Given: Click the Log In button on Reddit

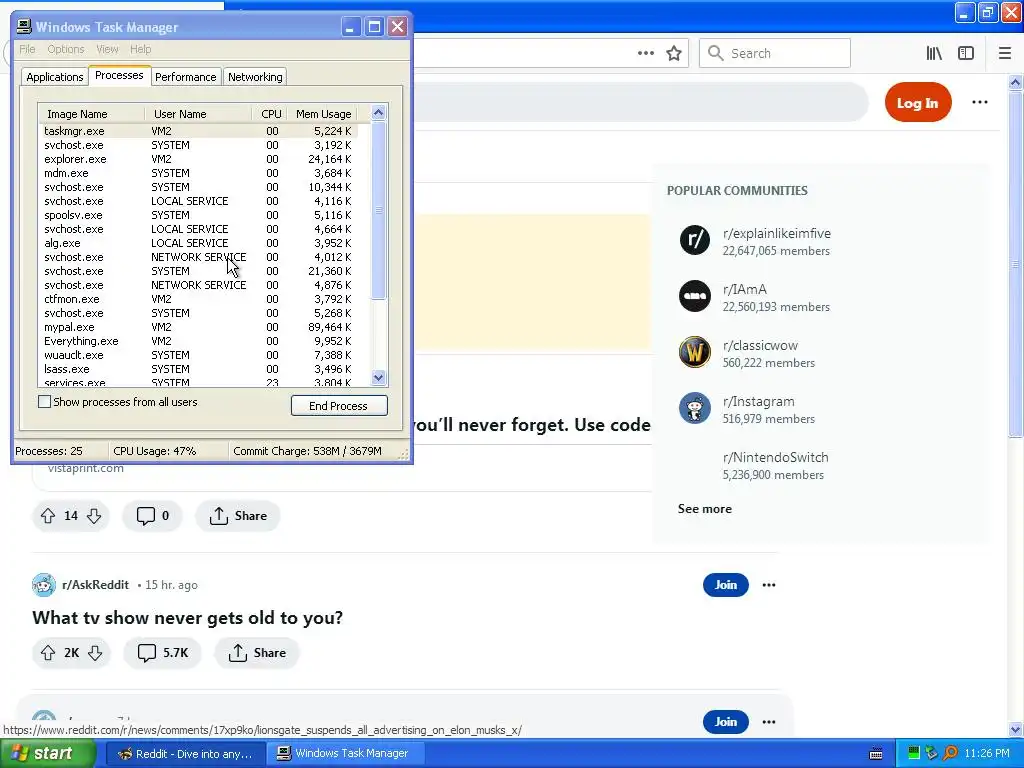Looking at the screenshot, I should coord(918,103).
